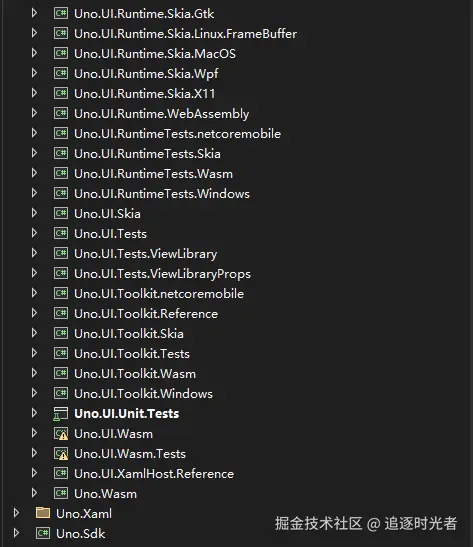Select the Uno.Wasm project
Image resolution: width=473 pixels, height=547 pixels.
105,494
